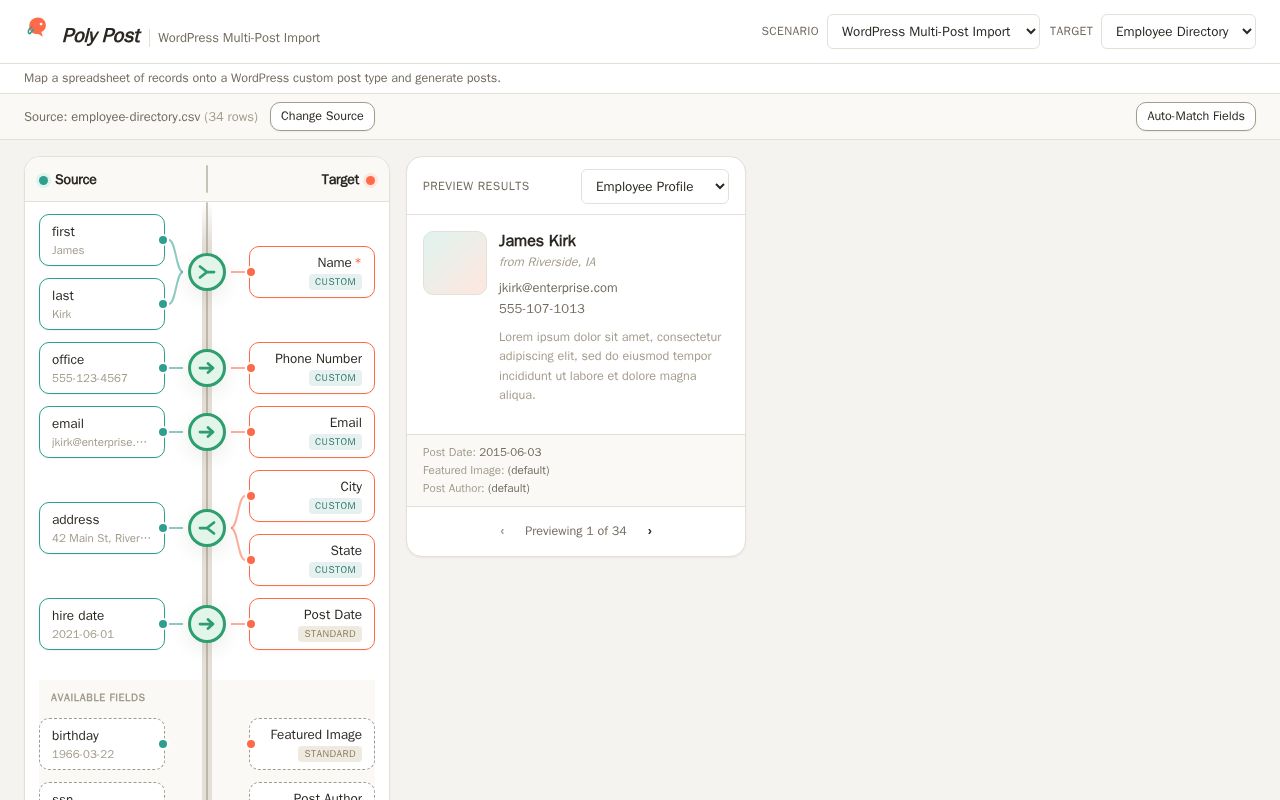Click the 'jkirk@enterprise.com' preview email
This screenshot has height=800, width=1280.
coord(558,288)
